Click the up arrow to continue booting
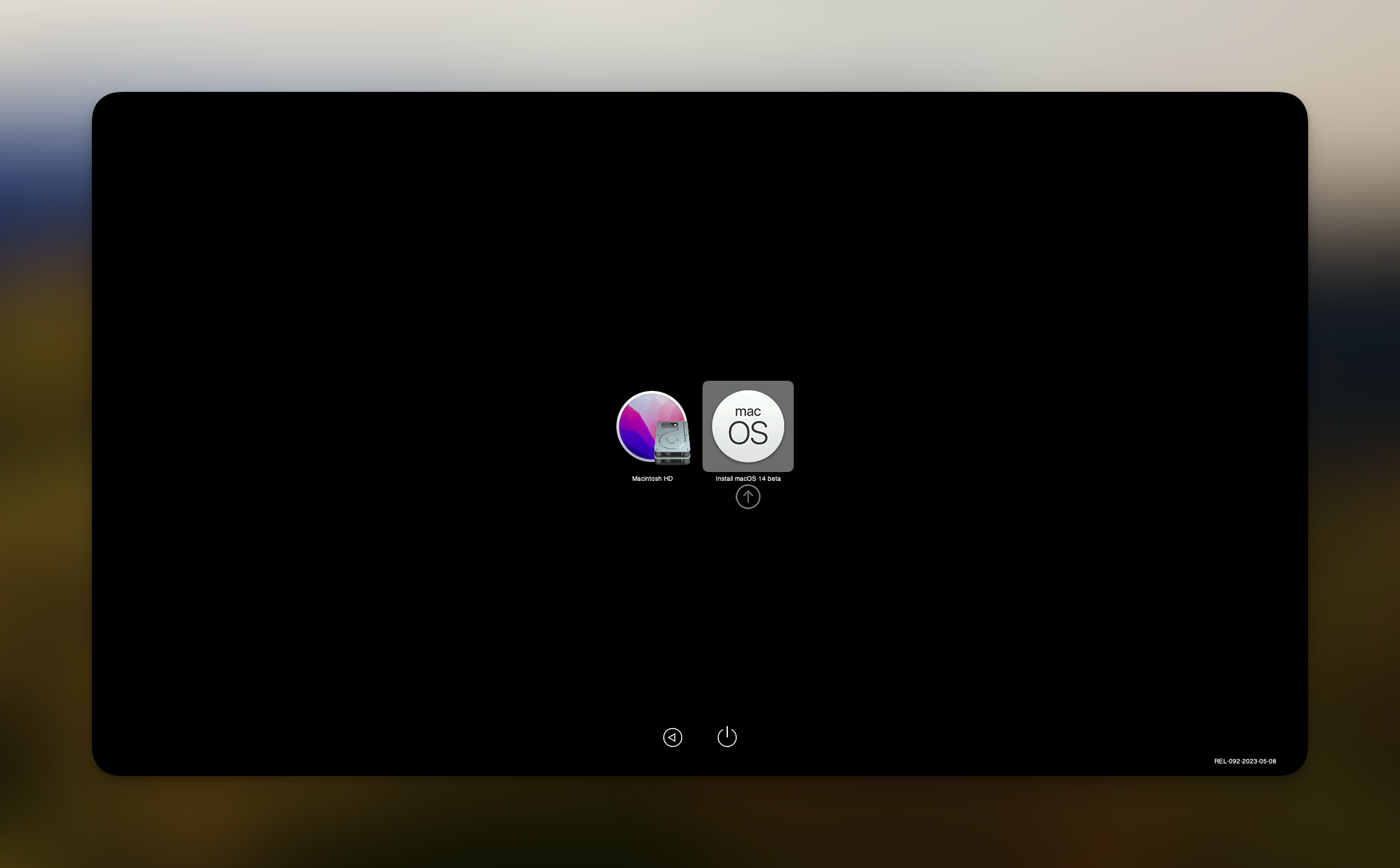 coord(748,497)
